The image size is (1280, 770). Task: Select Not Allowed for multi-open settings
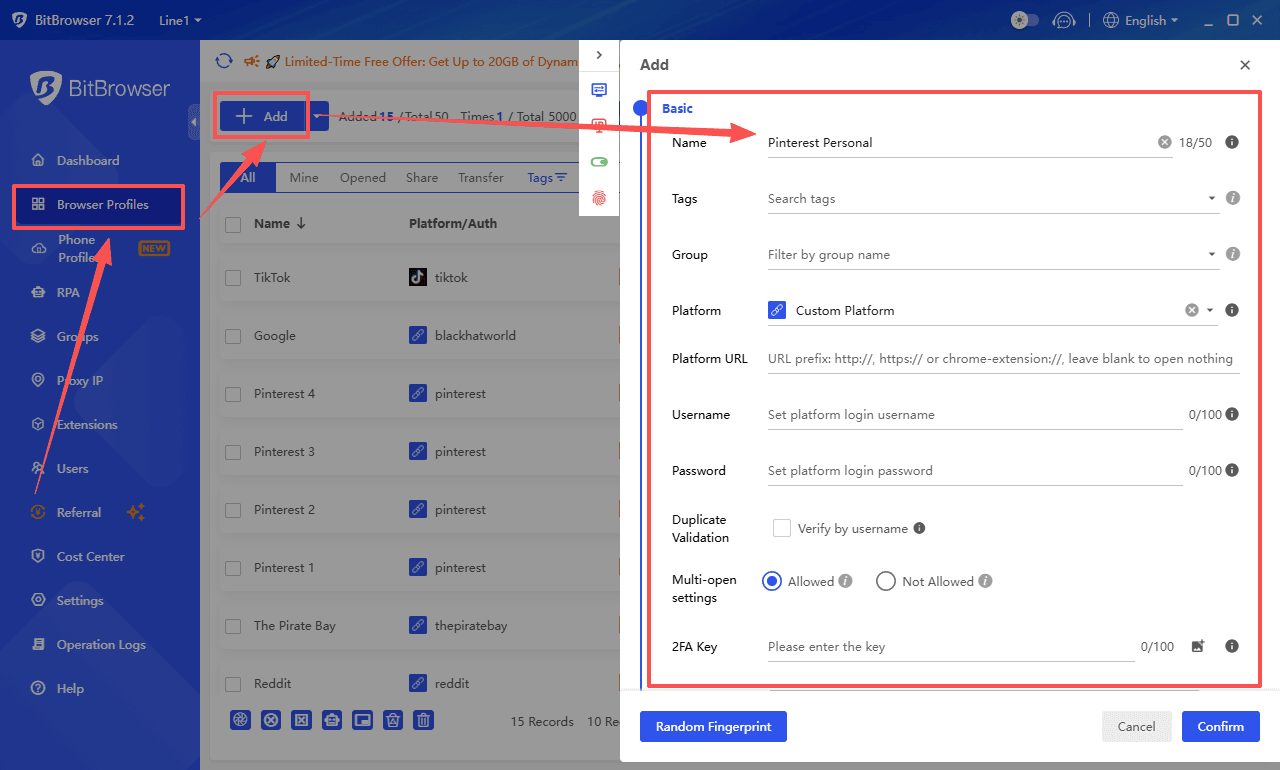[x=885, y=581]
